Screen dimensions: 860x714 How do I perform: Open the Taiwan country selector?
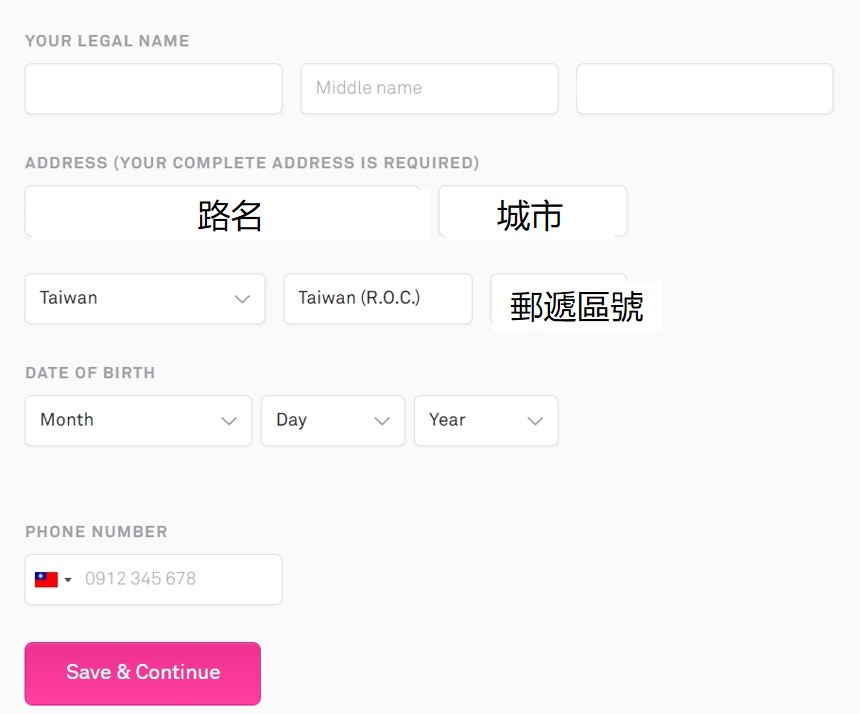point(145,299)
